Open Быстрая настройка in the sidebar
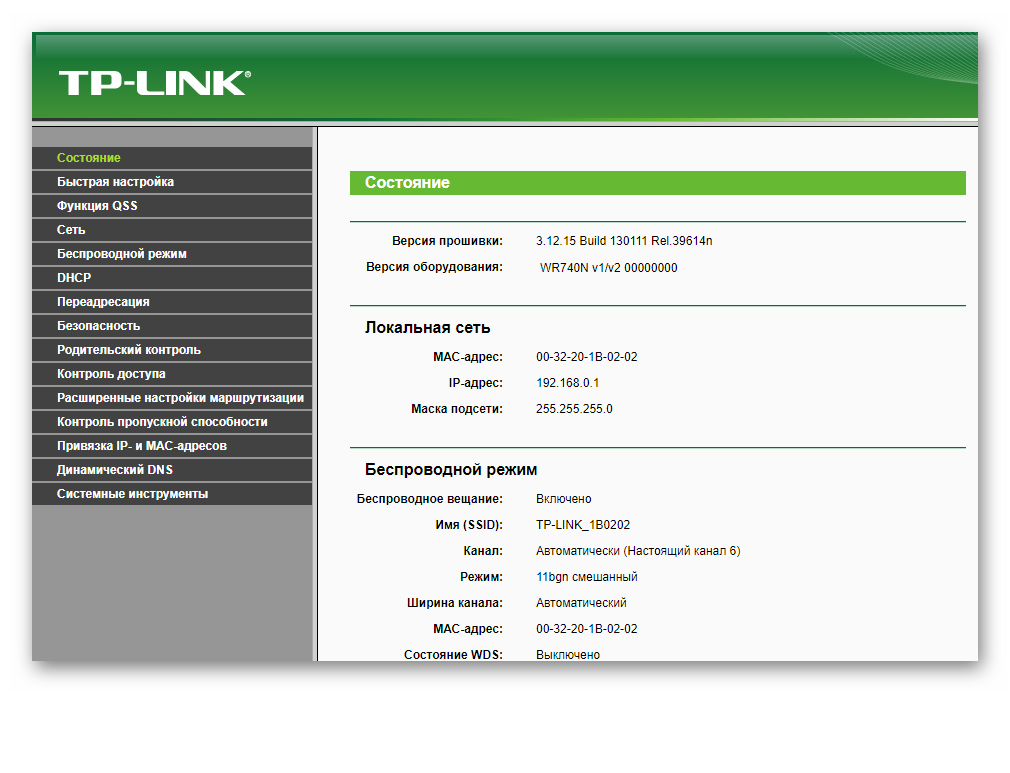The height and width of the screenshot is (773, 1010). (115, 182)
